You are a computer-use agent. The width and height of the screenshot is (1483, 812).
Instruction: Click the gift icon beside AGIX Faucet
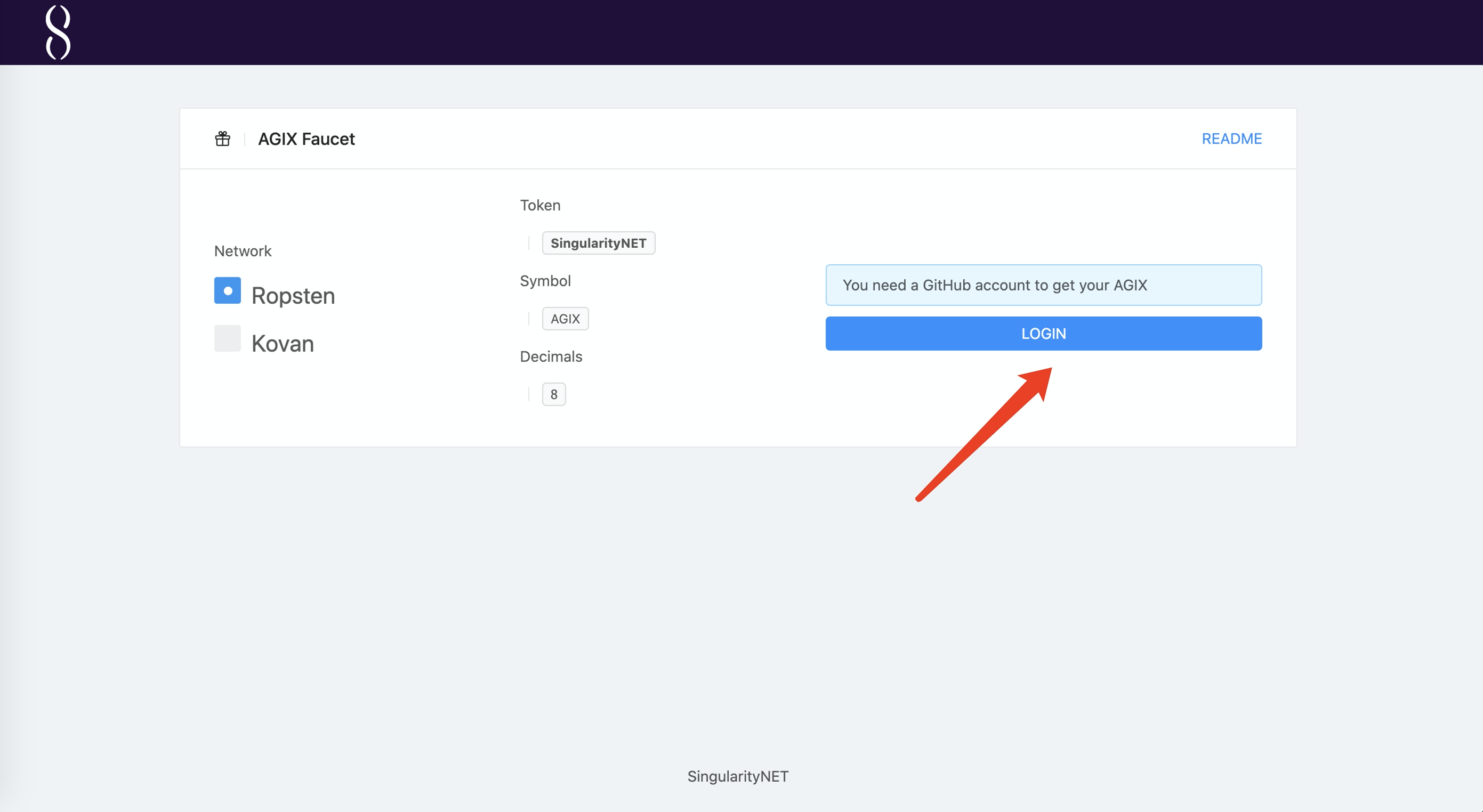(x=223, y=139)
